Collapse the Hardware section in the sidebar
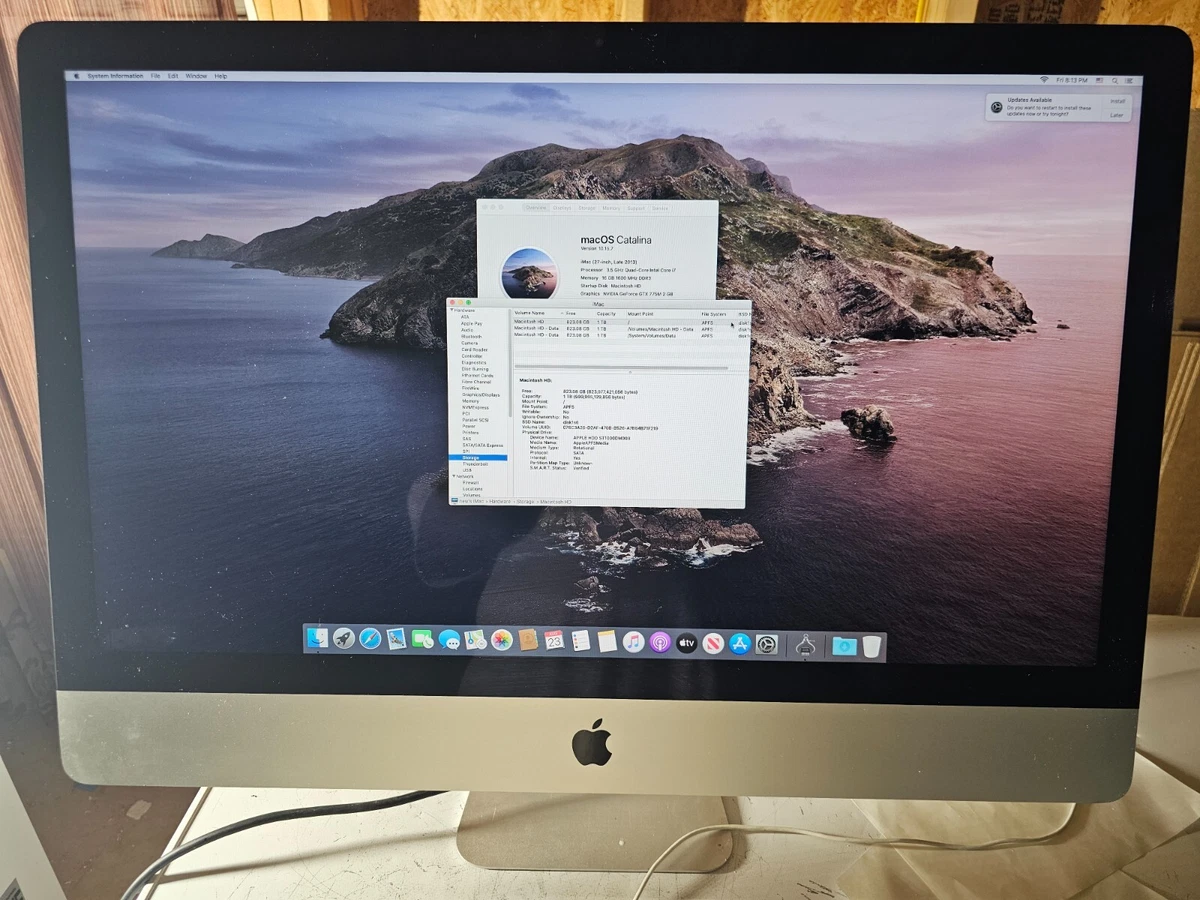The width and height of the screenshot is (1200, 900). (452, 310)
